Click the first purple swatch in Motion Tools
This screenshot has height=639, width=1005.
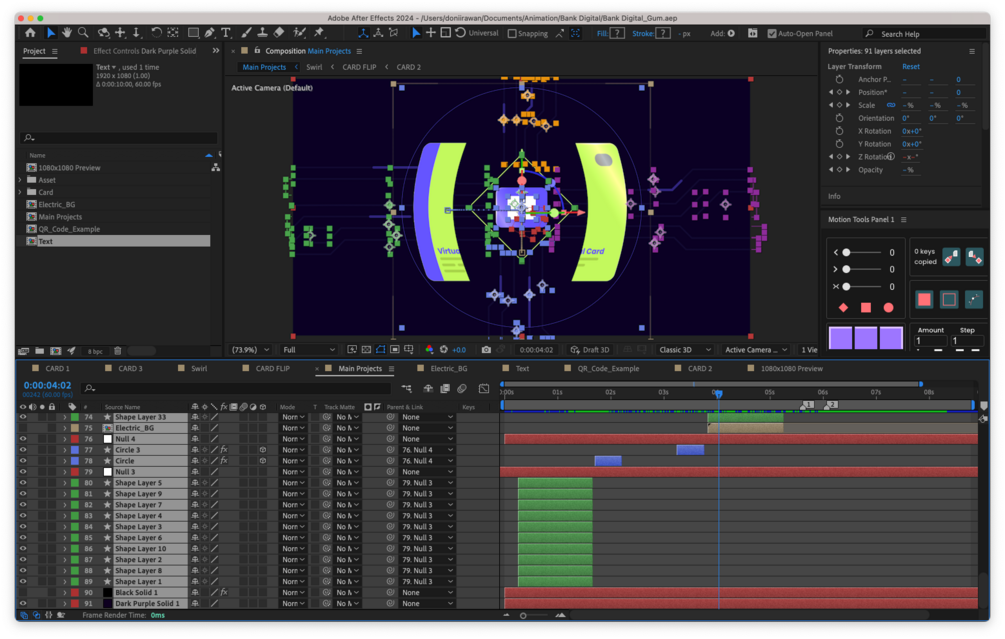840,338
